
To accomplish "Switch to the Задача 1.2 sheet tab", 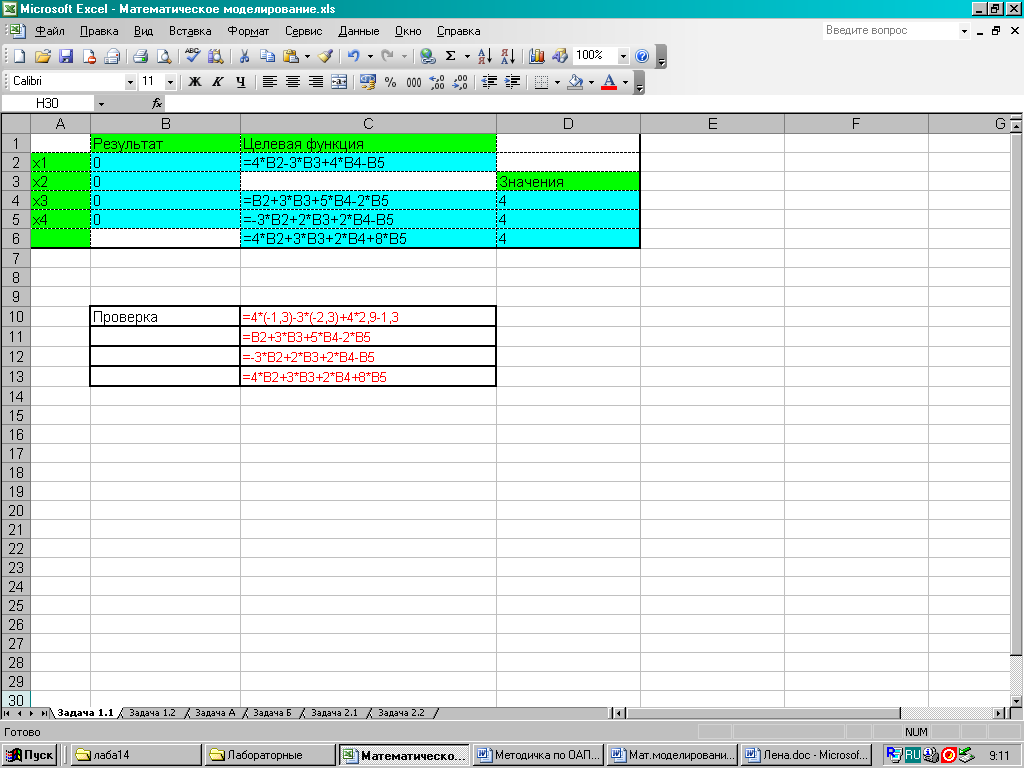I will [x=153, y=712].
